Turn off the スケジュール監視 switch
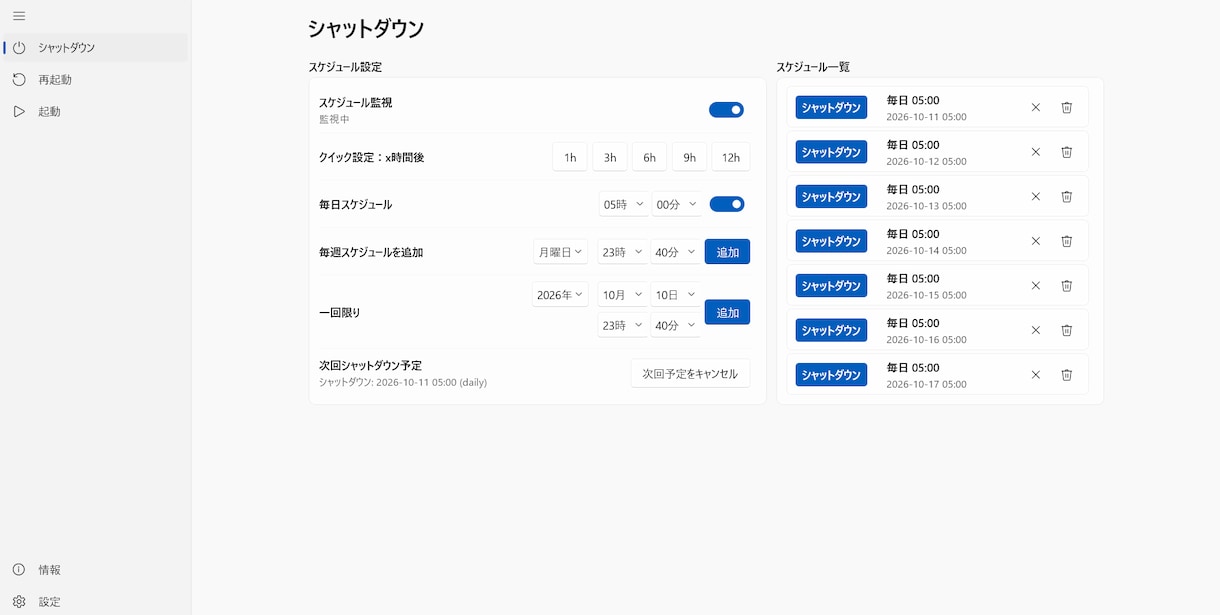This screenshot has width=1220, height=615. (x=726, y=110)
